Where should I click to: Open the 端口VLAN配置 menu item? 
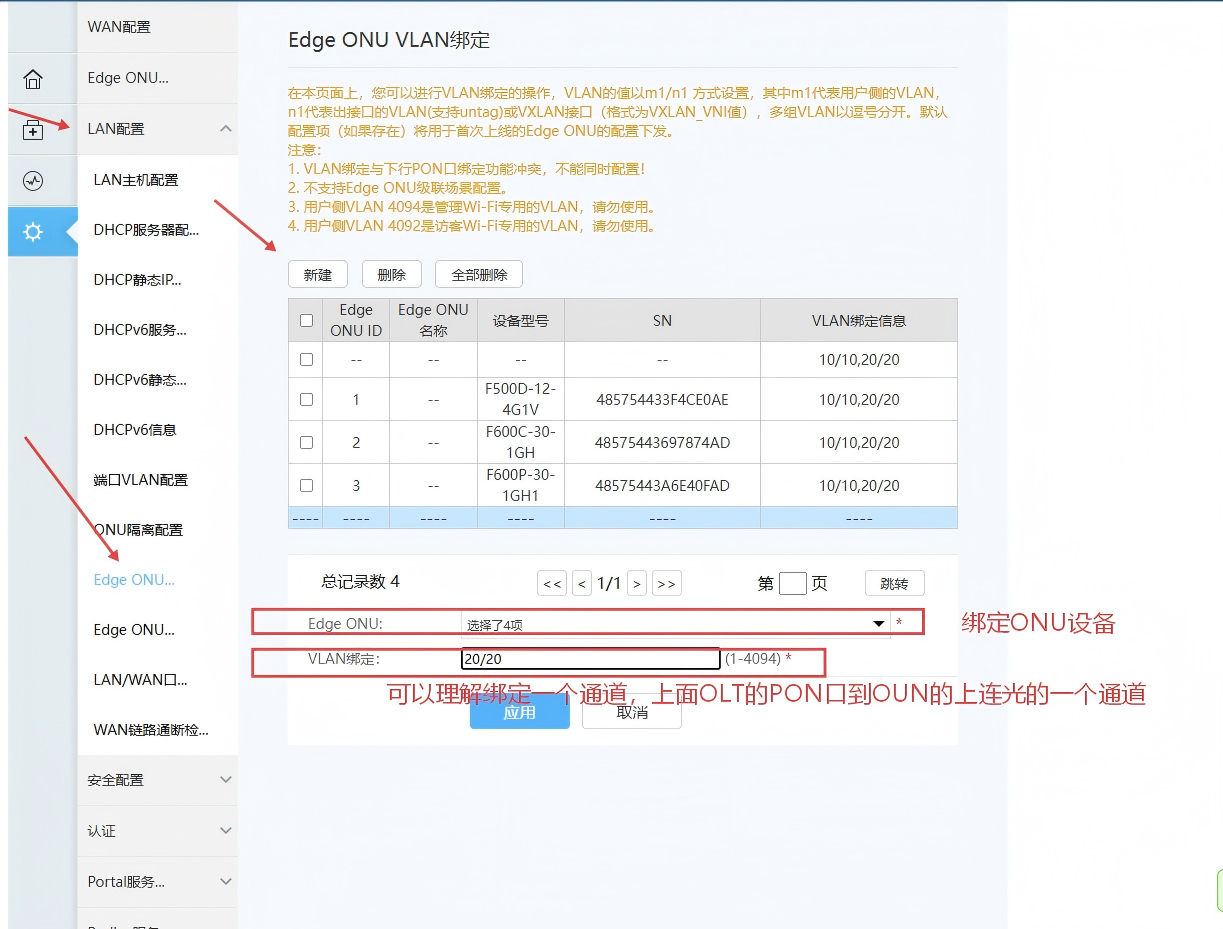(141, 480)
